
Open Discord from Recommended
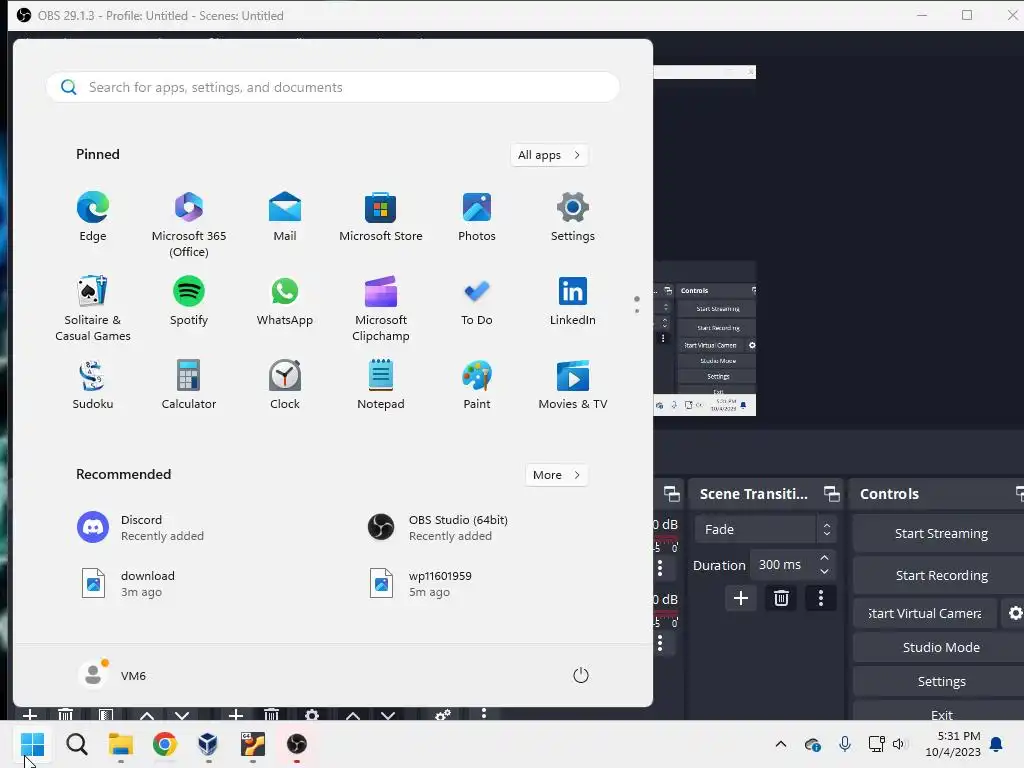141,528
